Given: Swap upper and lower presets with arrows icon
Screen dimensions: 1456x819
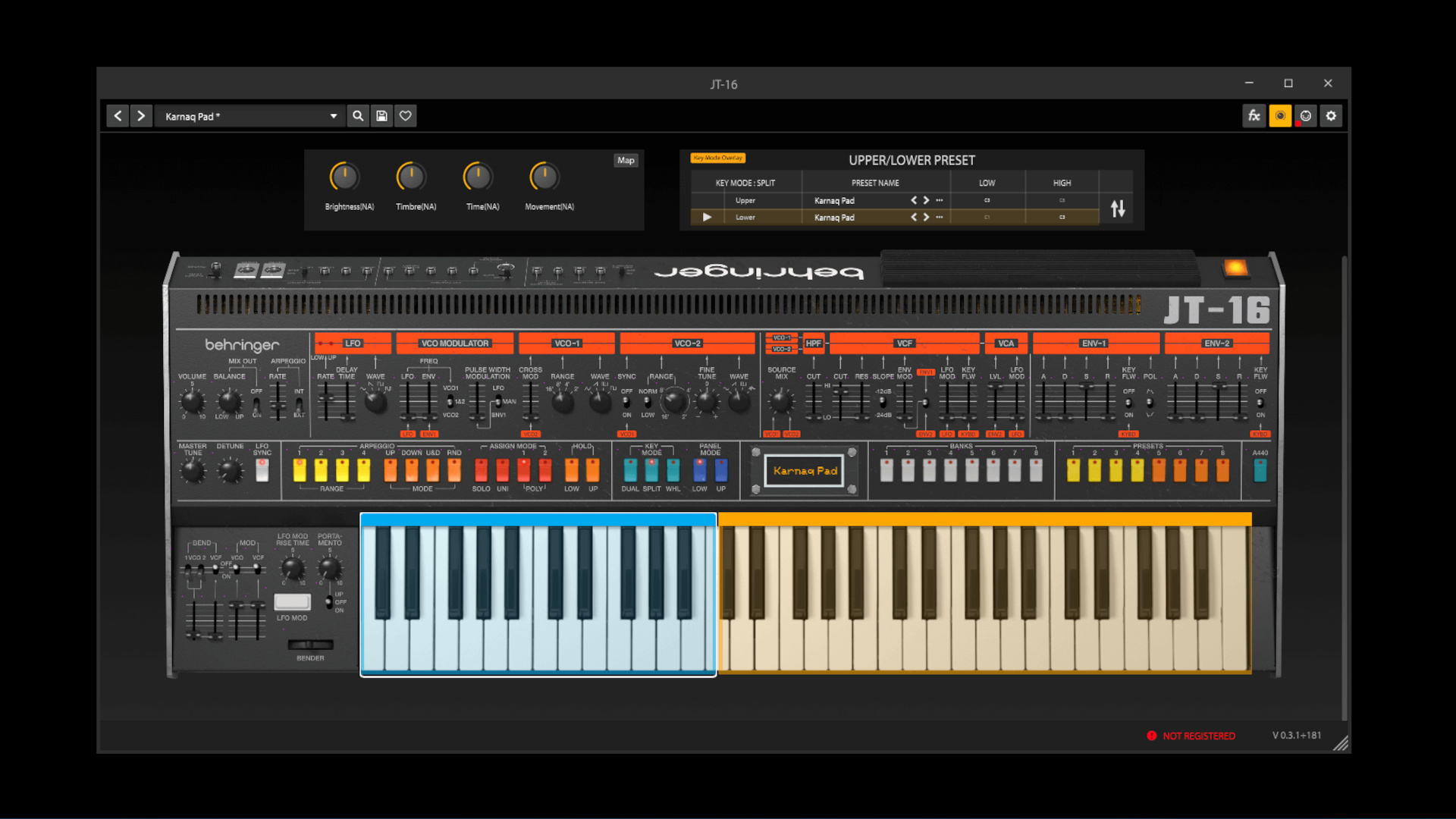Looking at the screenshot, I should click(1118, 209).
